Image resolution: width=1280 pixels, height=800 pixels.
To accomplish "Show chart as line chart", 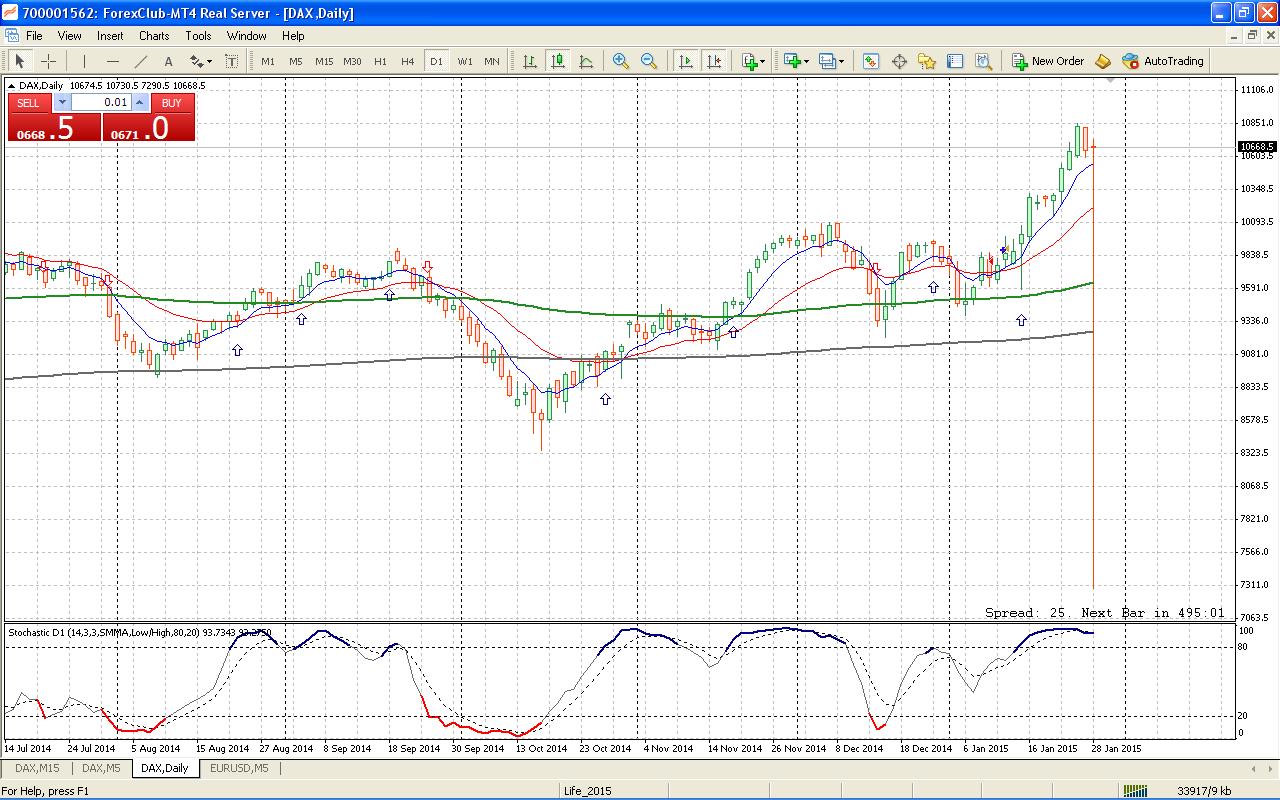I will tap(586, 61).
